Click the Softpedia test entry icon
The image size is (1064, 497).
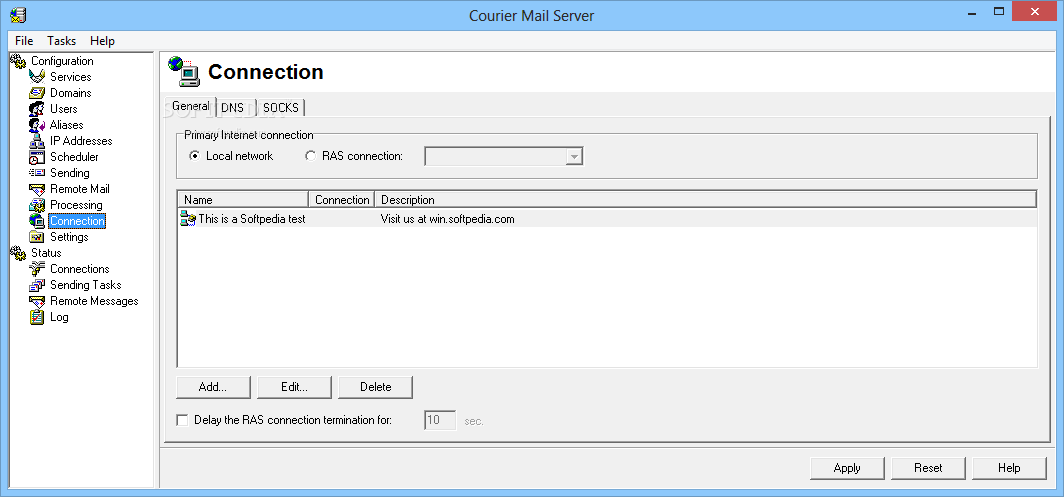tap(187, 219)
